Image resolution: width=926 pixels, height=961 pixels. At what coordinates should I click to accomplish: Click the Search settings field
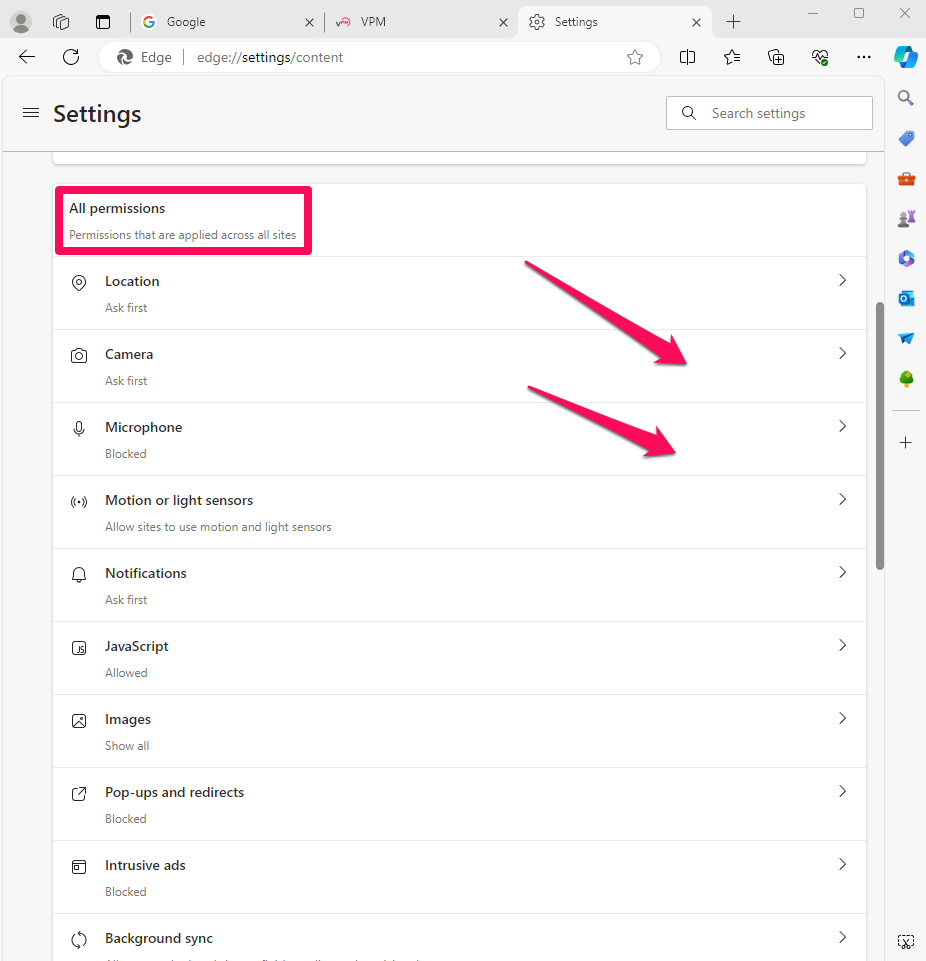pyautogui.click(x=769, y=113)
